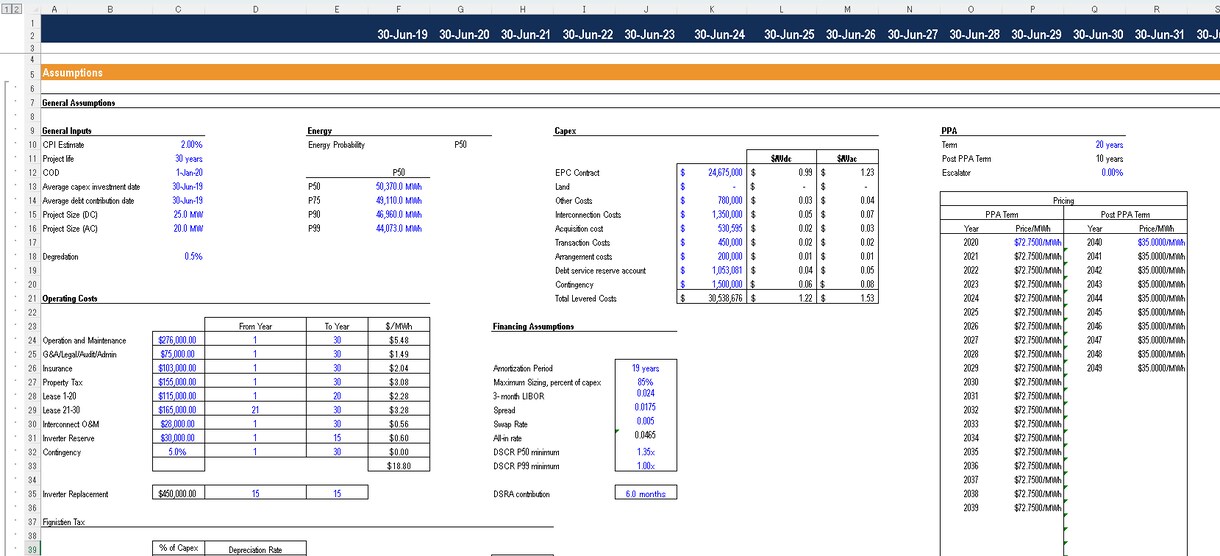Click the Operating Costs heading
Viewport: 1220px width, 556px height.
(x=70, y=299)
